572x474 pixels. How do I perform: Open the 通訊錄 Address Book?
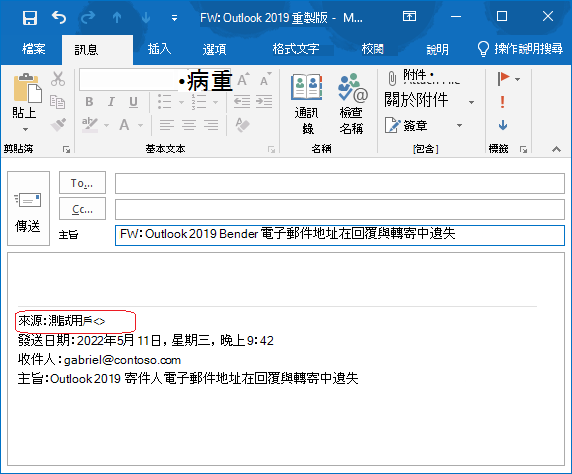pos(307,104)
